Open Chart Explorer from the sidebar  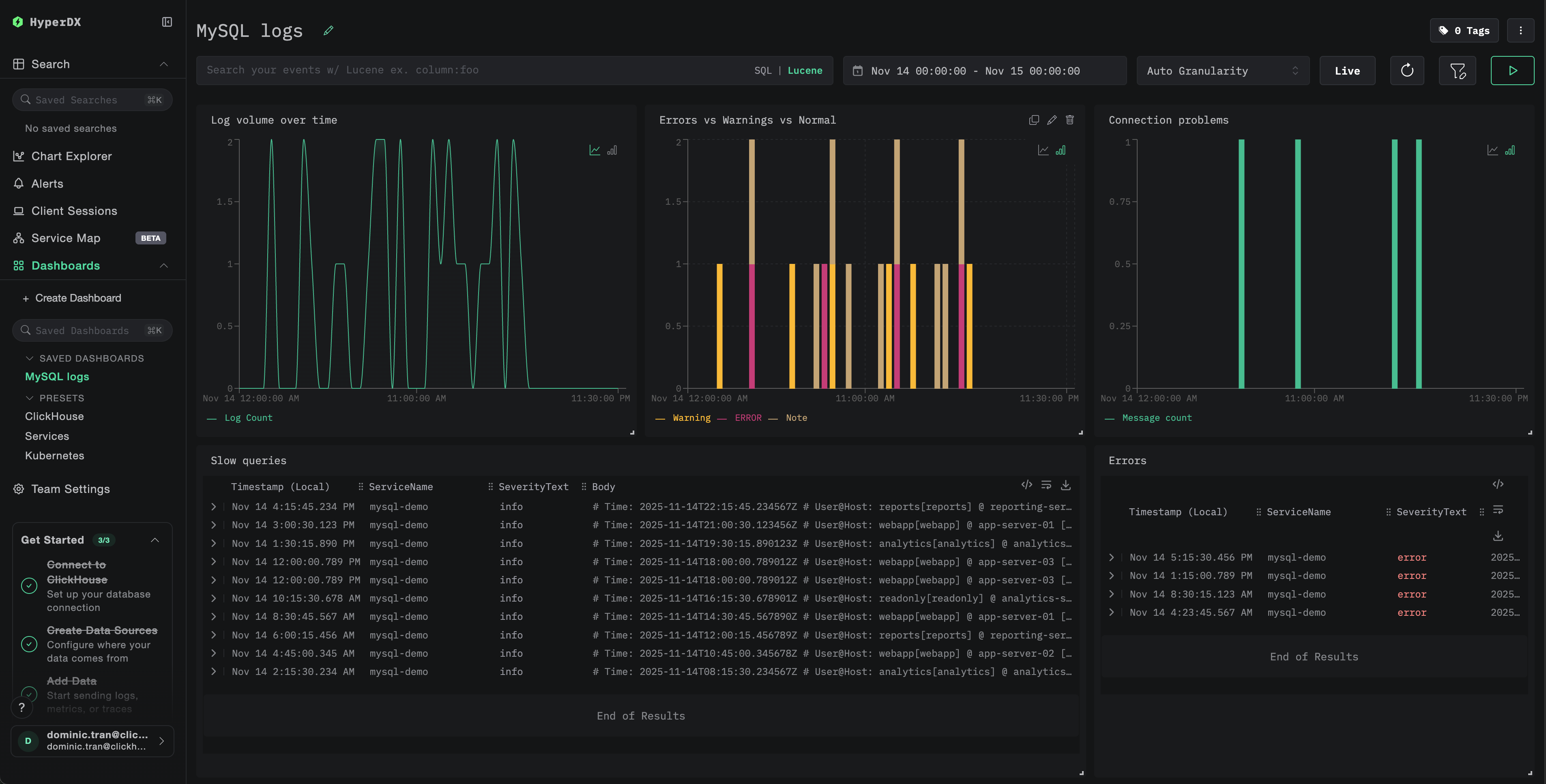pyautogui.click(x=71, y=156)
